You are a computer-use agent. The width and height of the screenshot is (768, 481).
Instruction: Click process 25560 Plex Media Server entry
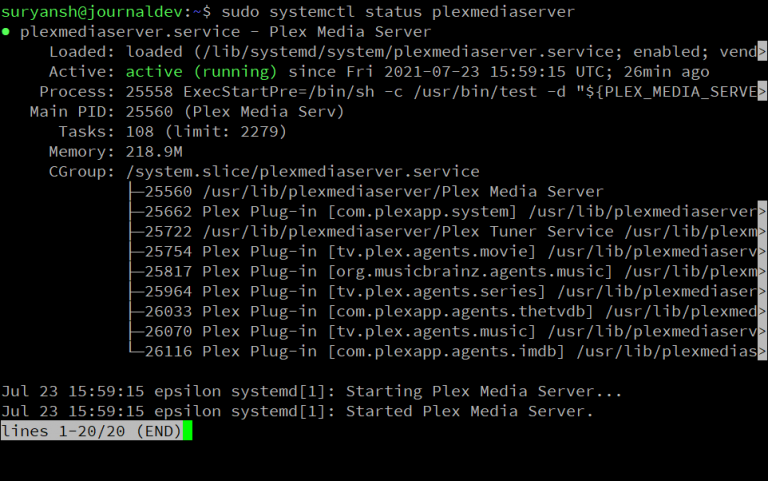(374, 192)
